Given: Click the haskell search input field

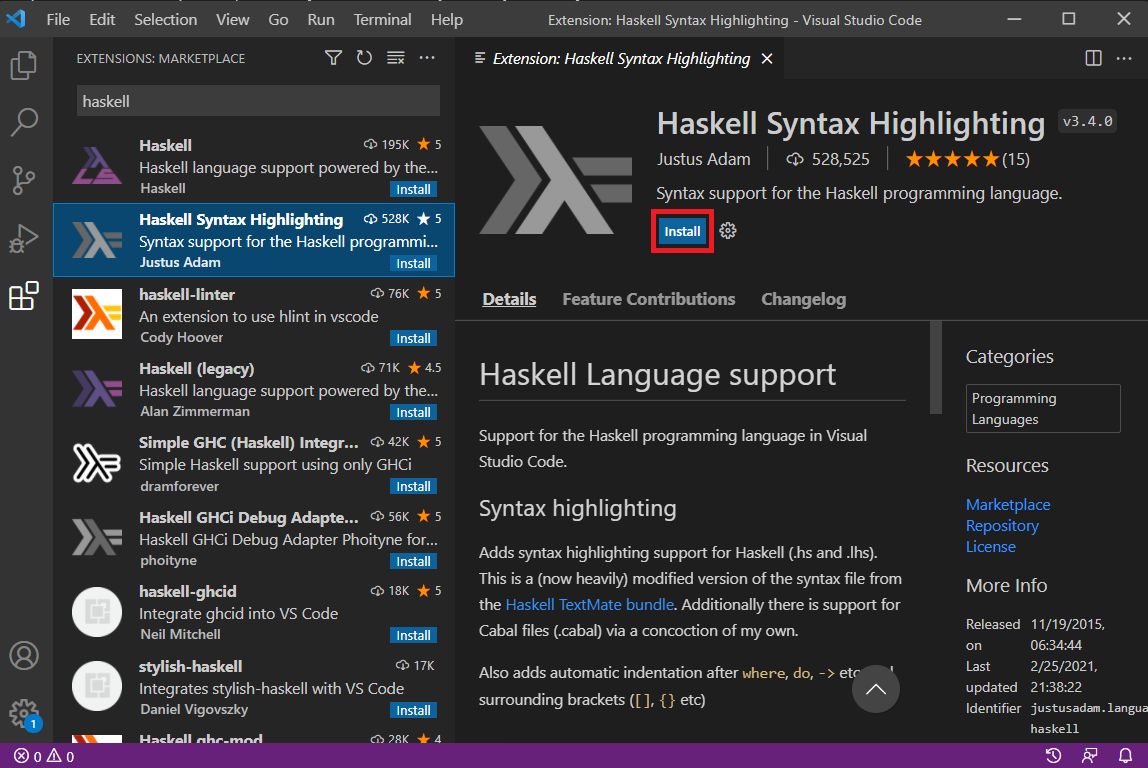Looking at the screenshot, I should coord(258,101).
